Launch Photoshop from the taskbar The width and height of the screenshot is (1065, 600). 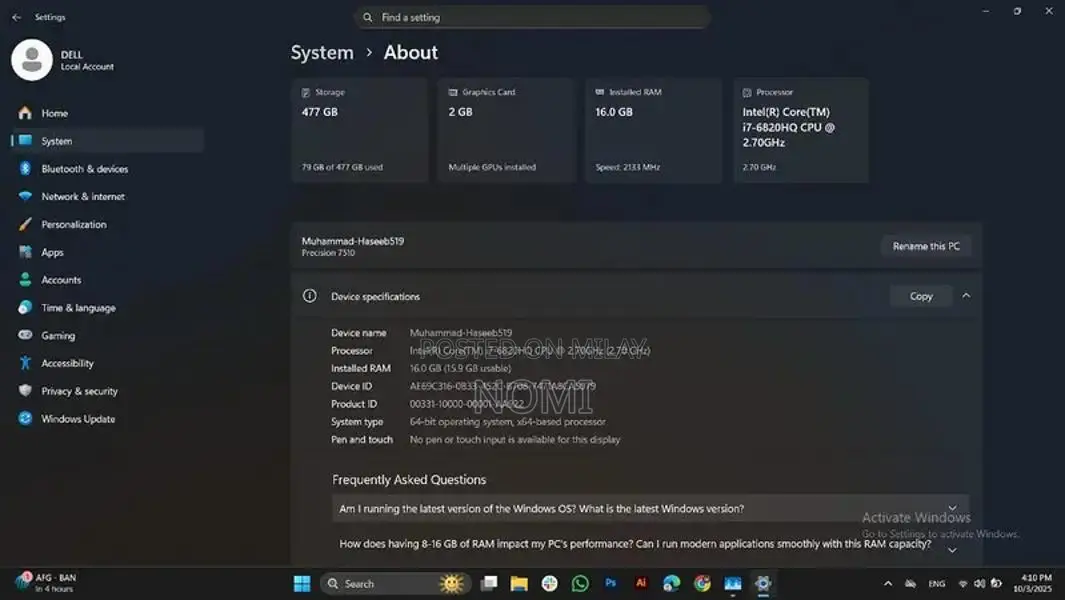click(610, 583)
